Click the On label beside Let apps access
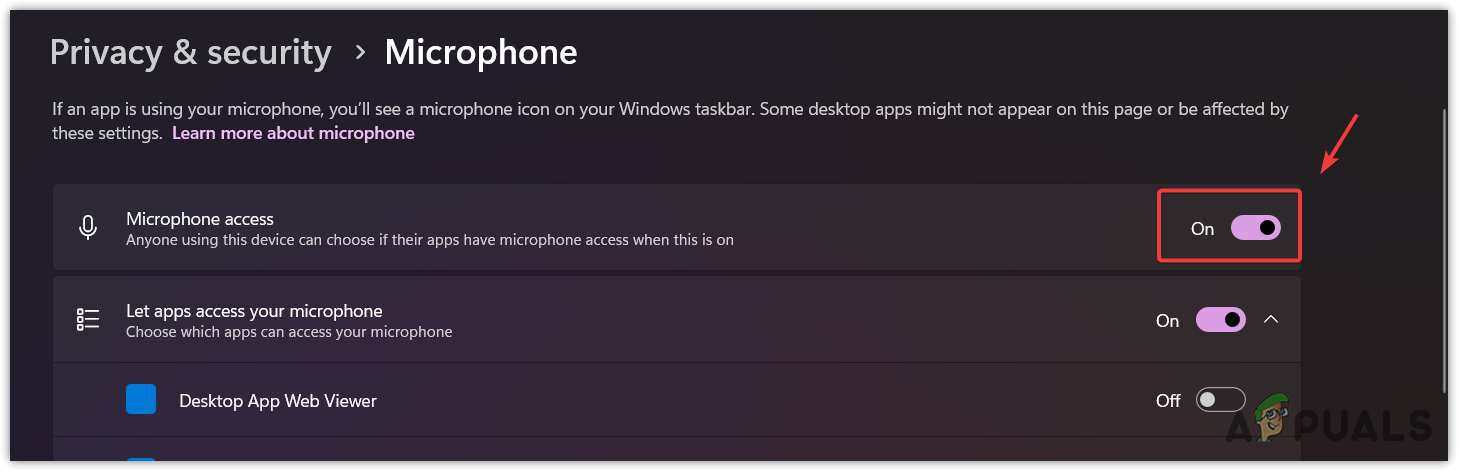The image size is (1458, 471). click(1167, 321)
